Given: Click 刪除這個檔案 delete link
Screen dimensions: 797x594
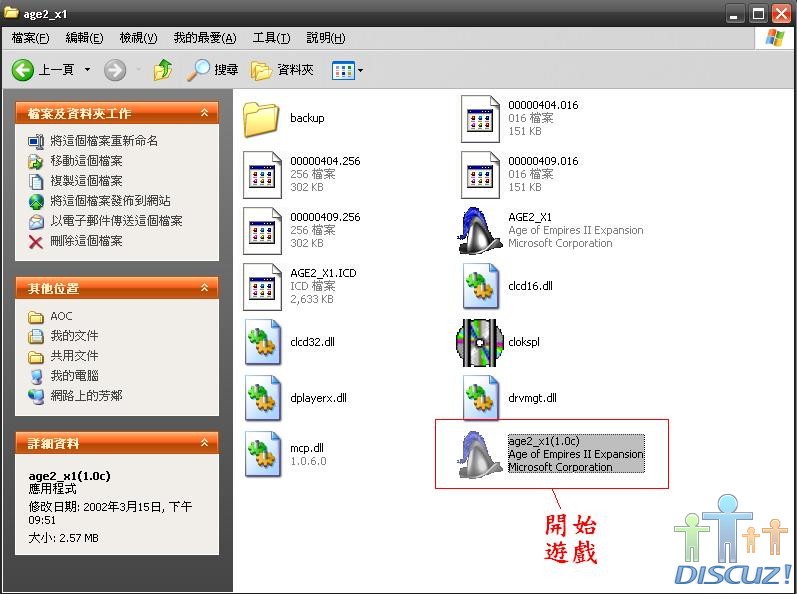Looking at the screenshot, I should point(86,241).
